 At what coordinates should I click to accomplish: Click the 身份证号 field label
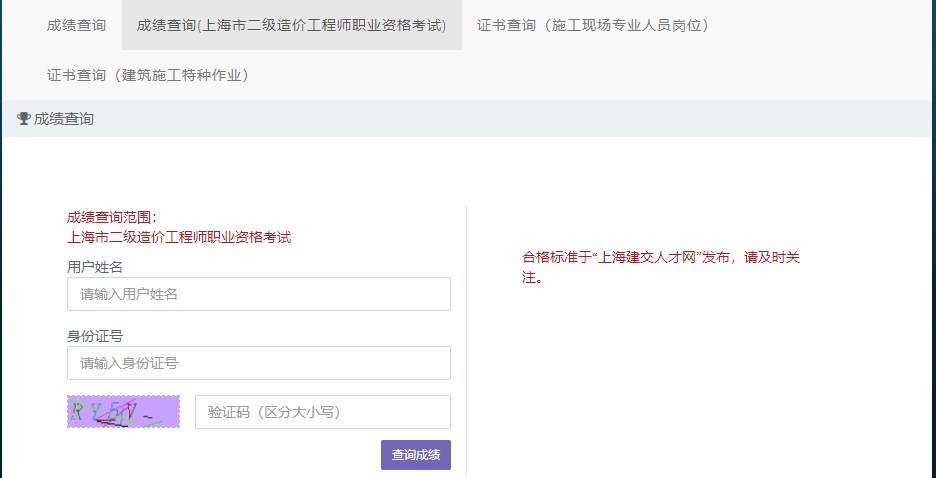coord(95,336)
